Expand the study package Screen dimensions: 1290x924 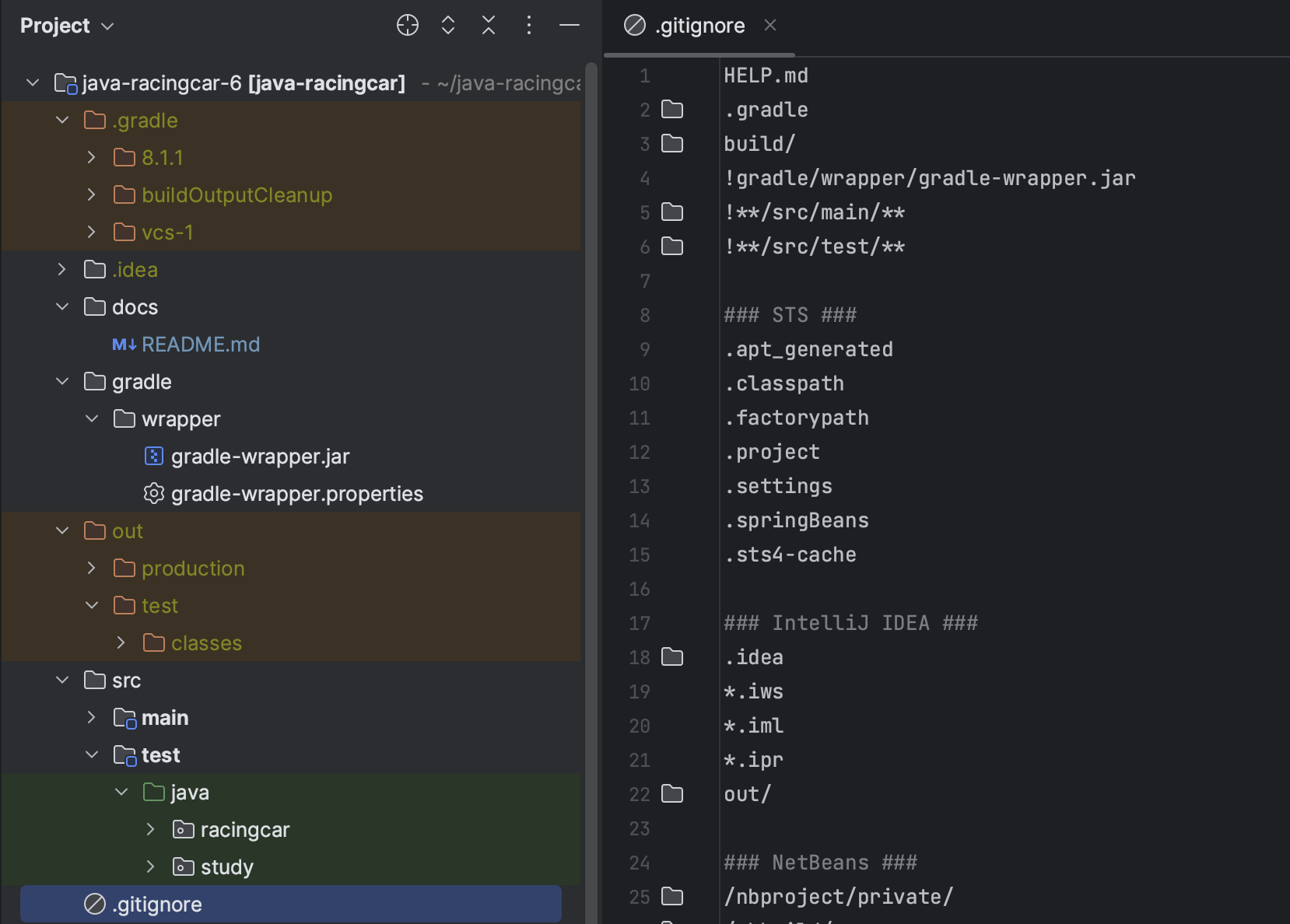pos(151,866)
